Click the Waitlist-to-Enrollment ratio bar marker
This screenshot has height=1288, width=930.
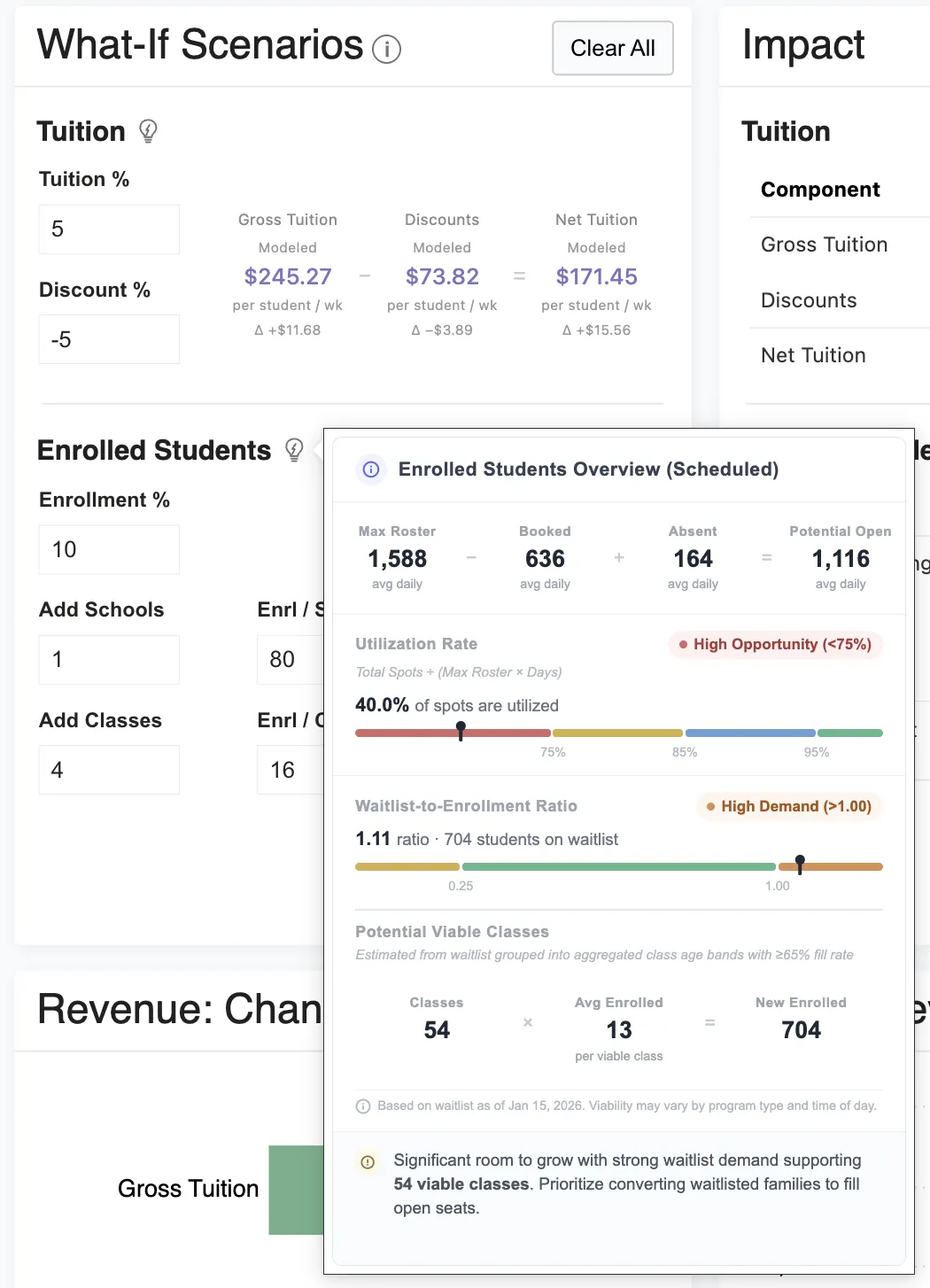click(800, 865)
